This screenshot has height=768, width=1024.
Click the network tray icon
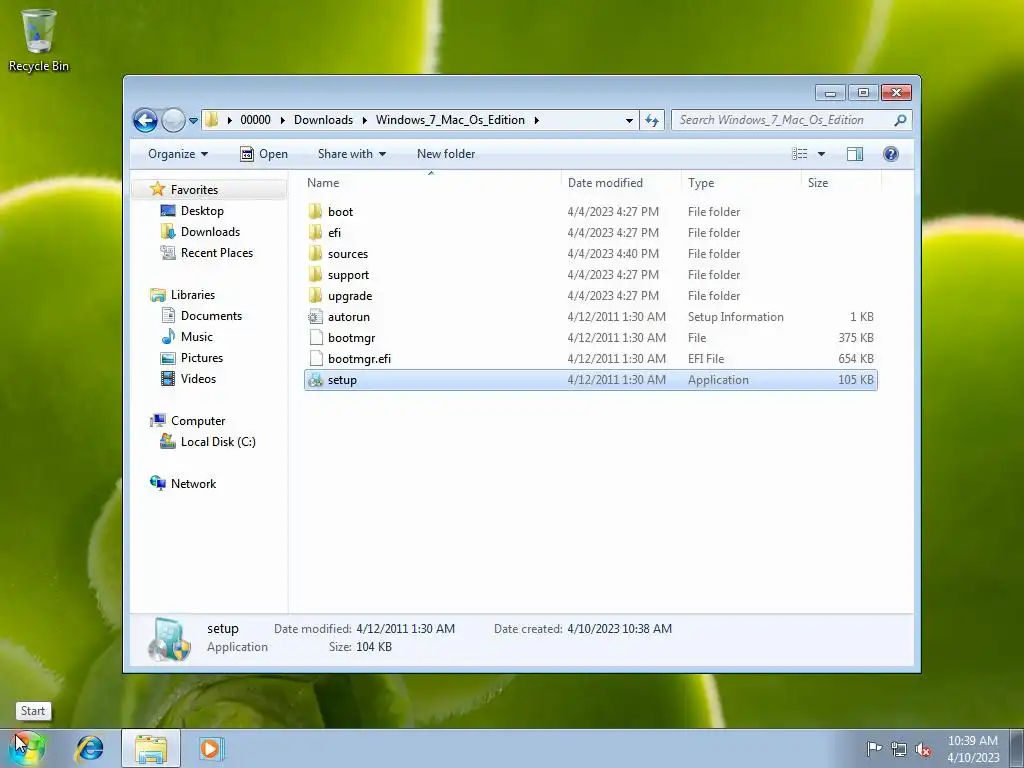(x=899, y=749)
